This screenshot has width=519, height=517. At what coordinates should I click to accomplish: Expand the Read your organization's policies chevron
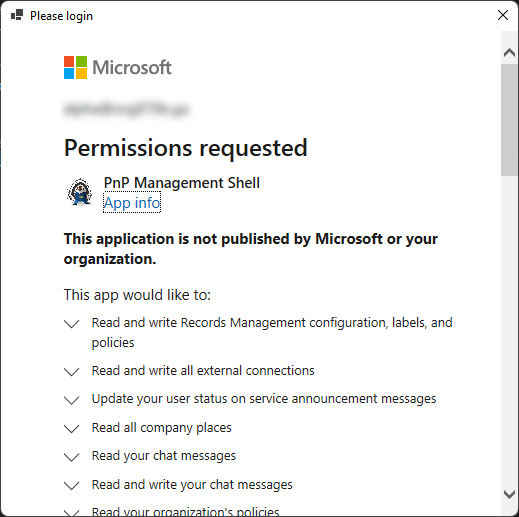coord(71,513)
